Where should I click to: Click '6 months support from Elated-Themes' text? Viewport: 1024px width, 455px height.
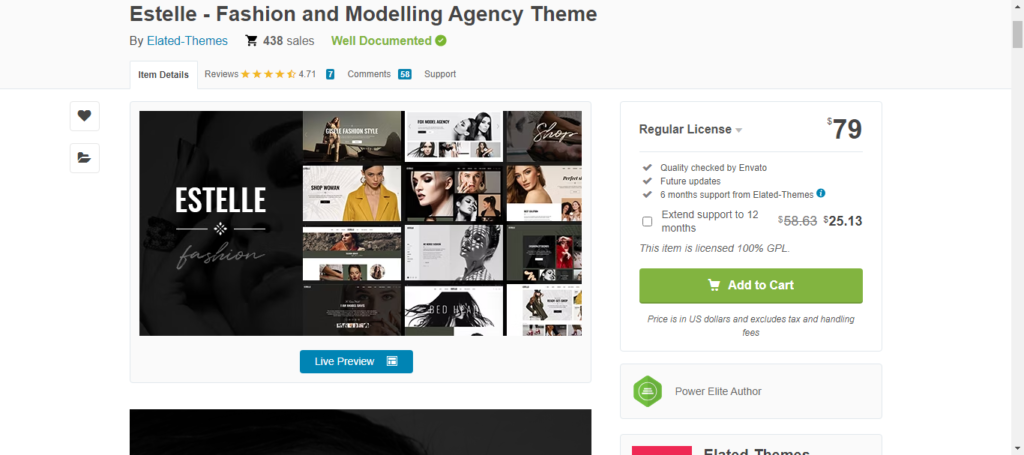(737, 195)
